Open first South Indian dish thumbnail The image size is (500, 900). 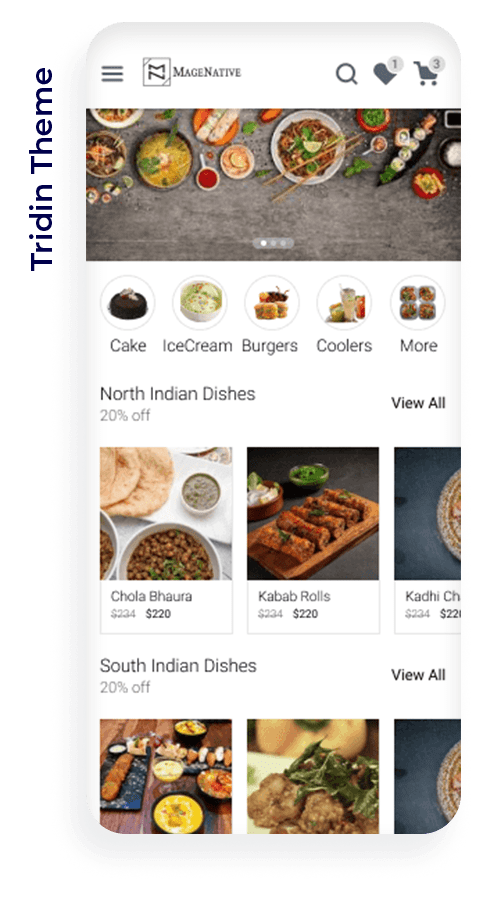[166, 776]
